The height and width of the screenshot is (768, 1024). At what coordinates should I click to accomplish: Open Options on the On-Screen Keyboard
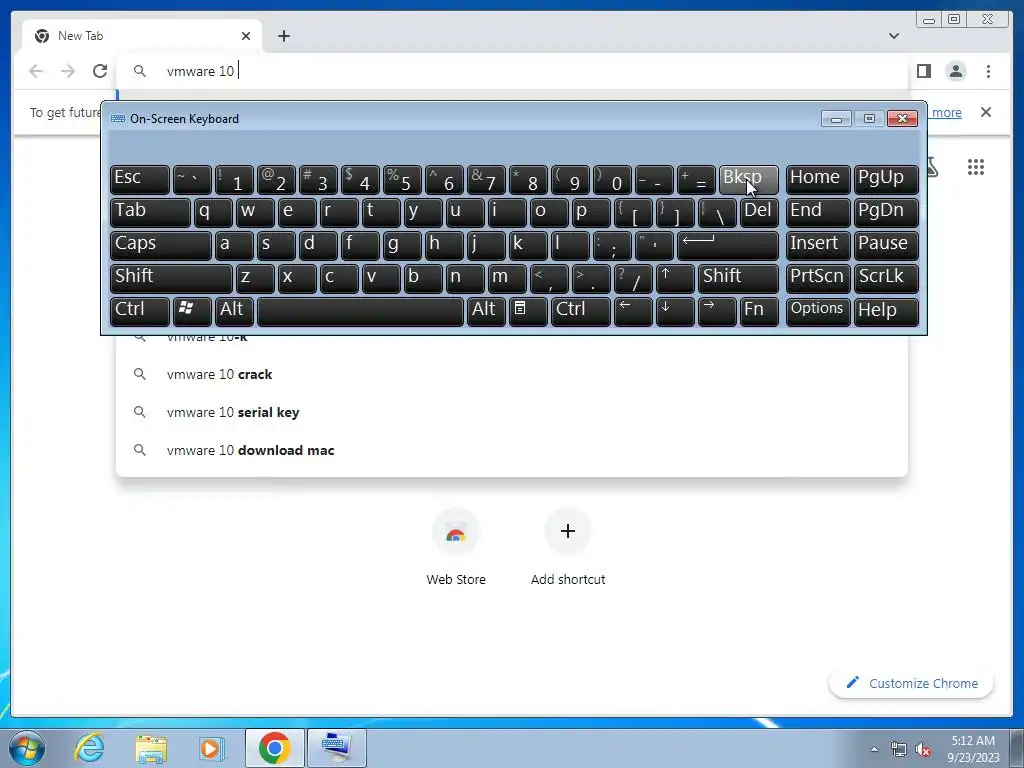pos(818,311)
